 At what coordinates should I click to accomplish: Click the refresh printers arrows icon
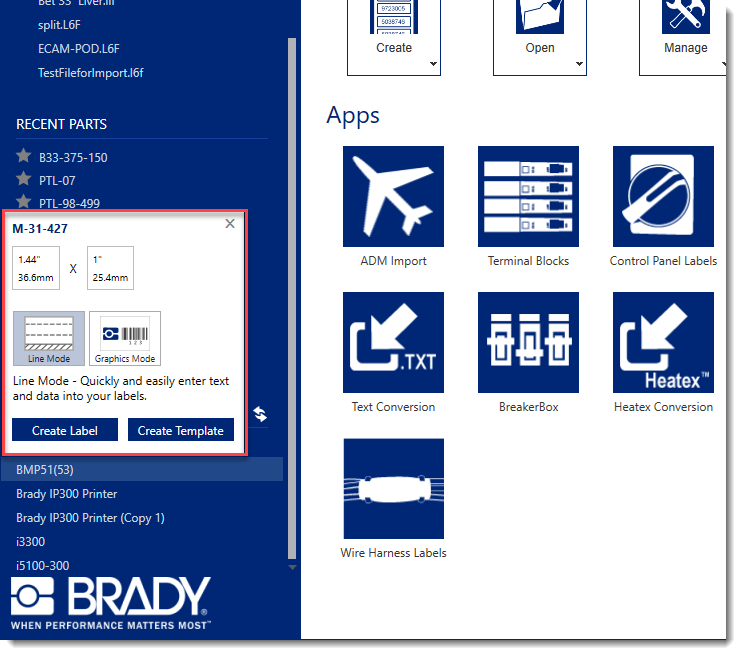click(x=260, y=414)
